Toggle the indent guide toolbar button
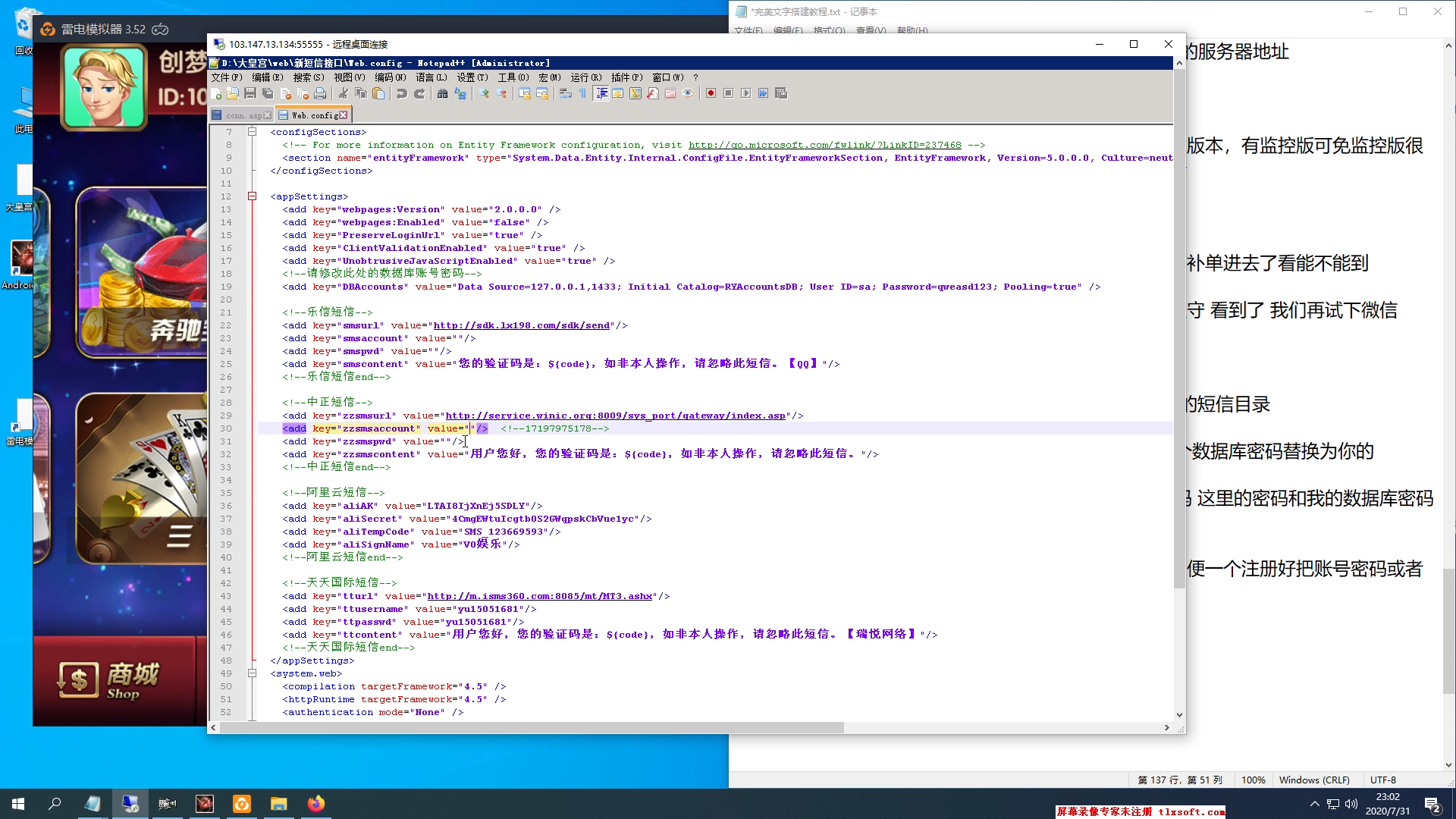The width and height of the screenshot is (1456, 819). pos(601,93)
